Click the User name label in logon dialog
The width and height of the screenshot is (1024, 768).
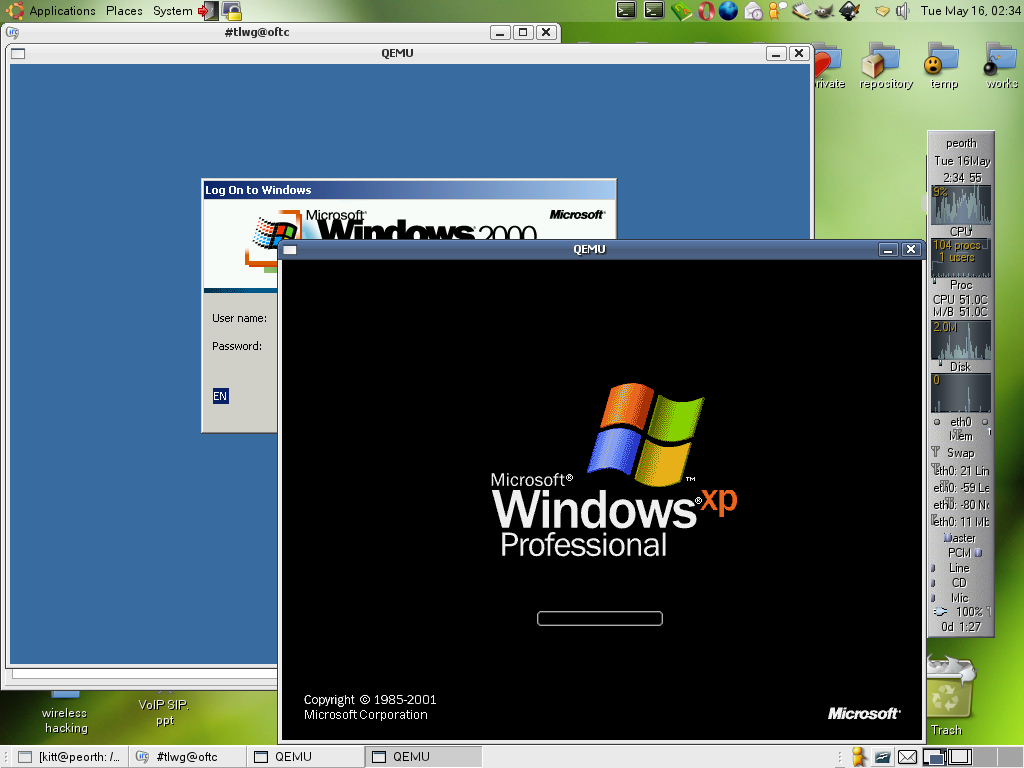(239, 318)
